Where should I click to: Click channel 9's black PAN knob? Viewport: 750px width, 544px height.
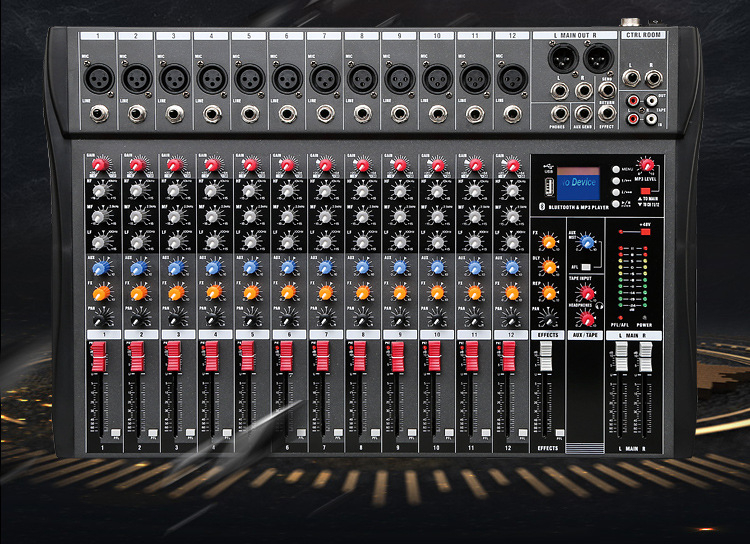pyautogui.click(x=398, y=315)
